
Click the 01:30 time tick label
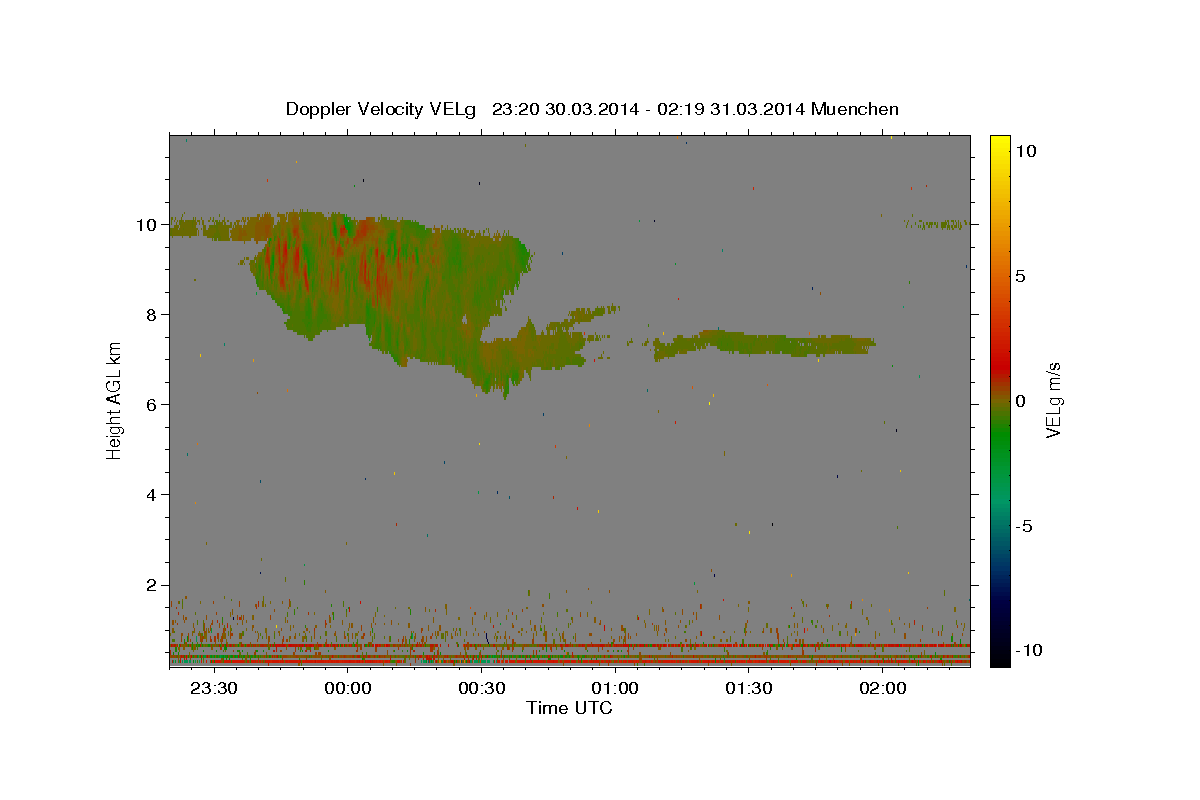(x=748, y=688)
